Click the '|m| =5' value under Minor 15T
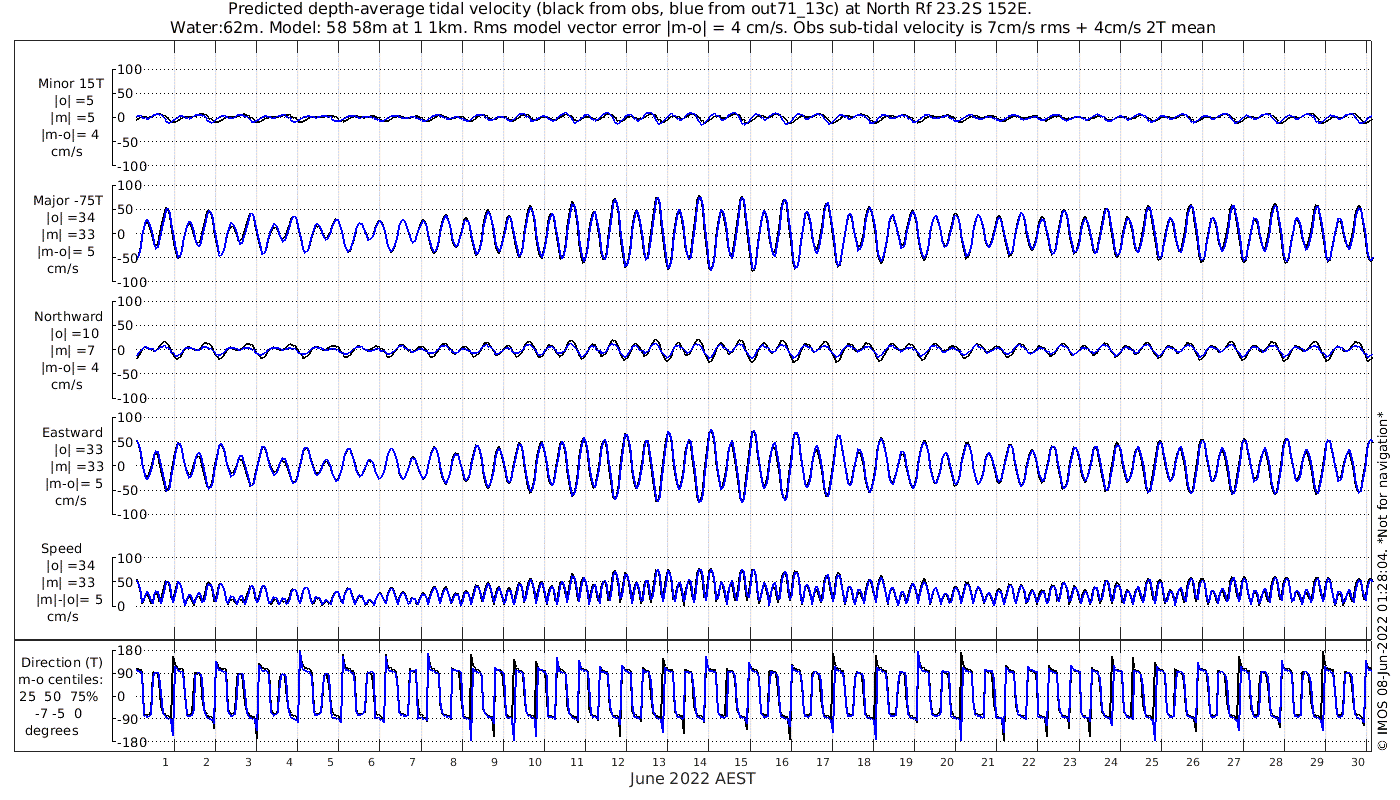Viewport: 1400px width, 800px height. click(x=73, y=118)
